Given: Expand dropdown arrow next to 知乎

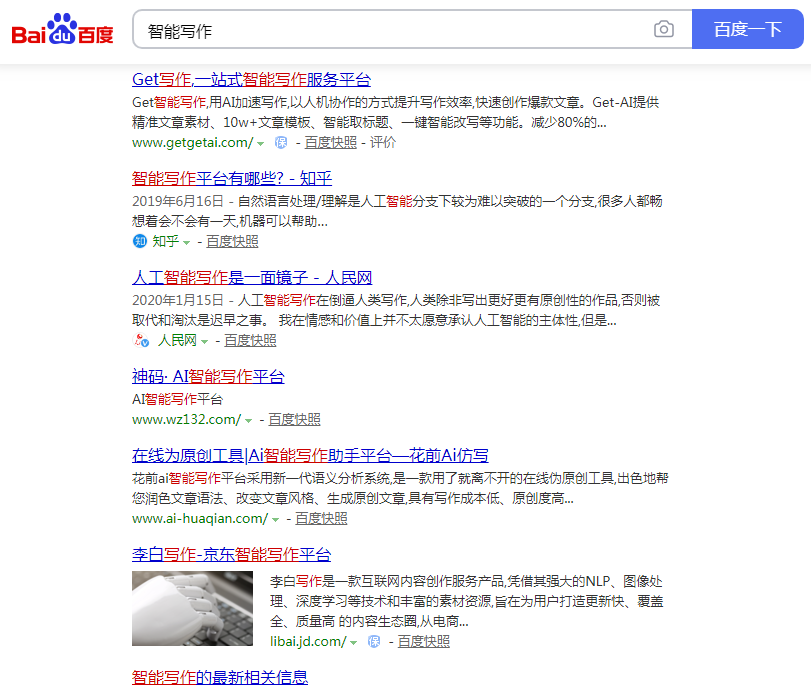Looking at the screenshot, I should [x=186, y=242].
